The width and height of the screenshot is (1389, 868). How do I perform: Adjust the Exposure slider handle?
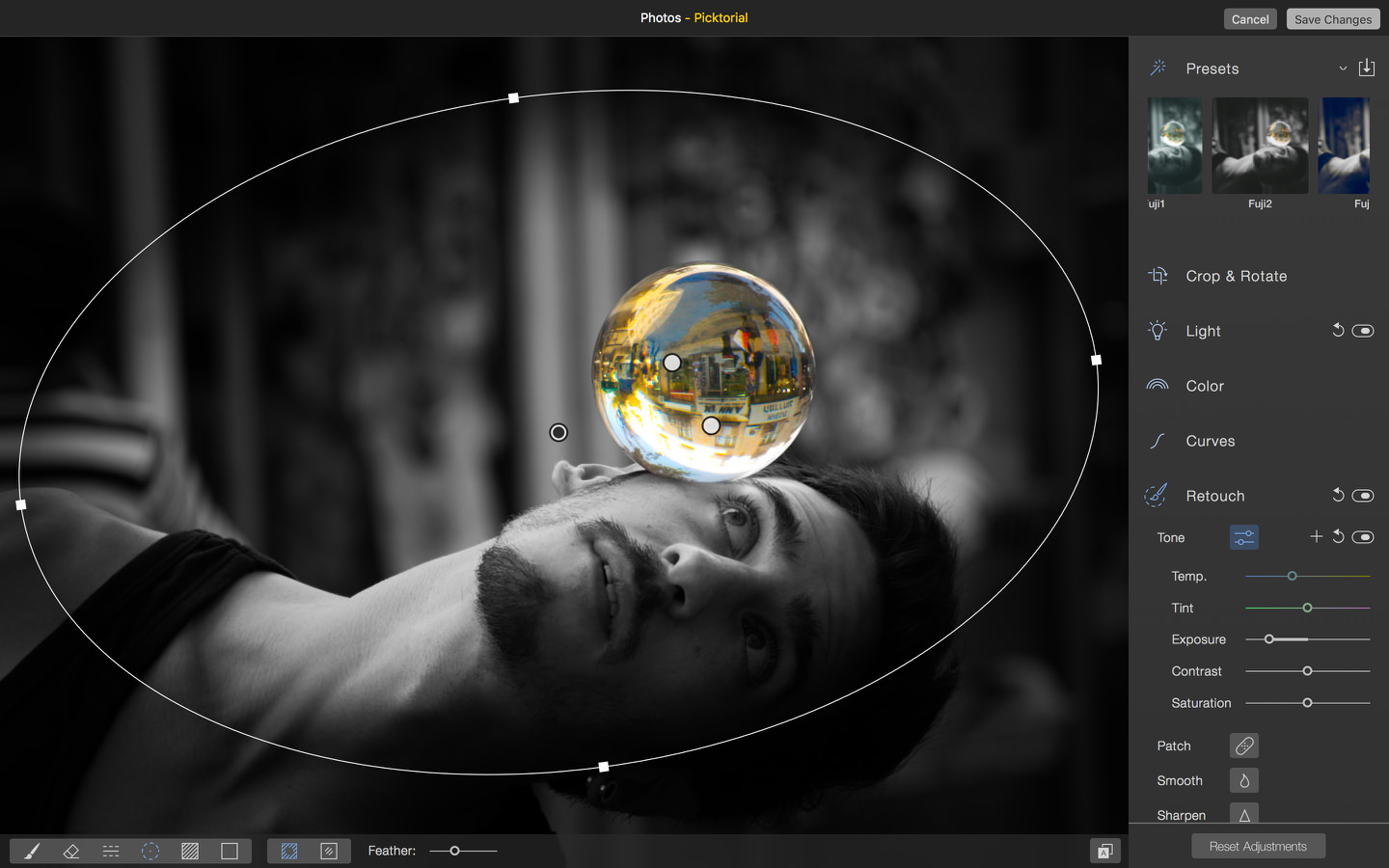(1269, 639)
